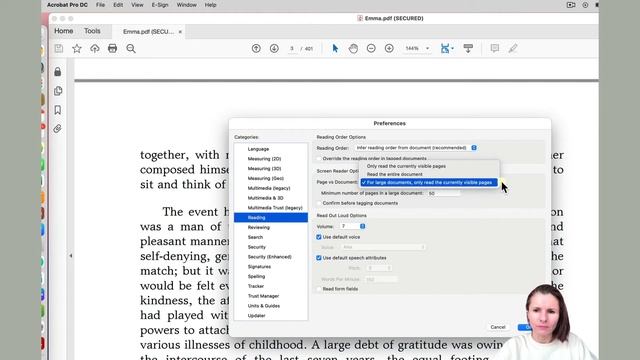Click the Save file icon in toolbar
Viewport: 640px width, 360px height.
59,49
